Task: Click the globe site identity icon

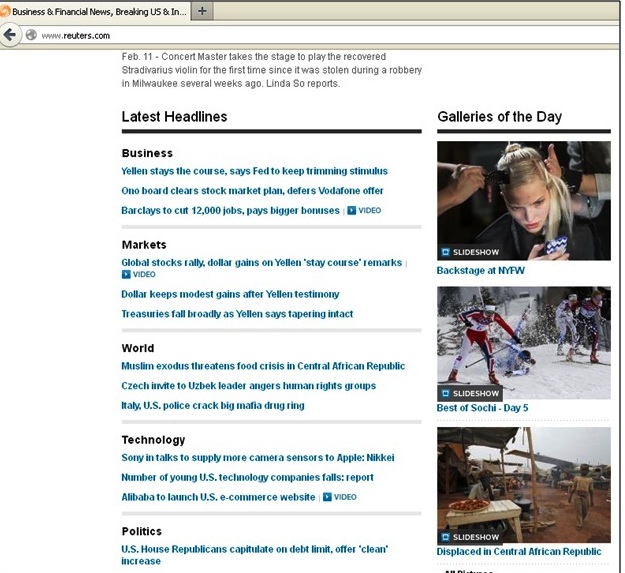Action: click(x=31, y=35)
